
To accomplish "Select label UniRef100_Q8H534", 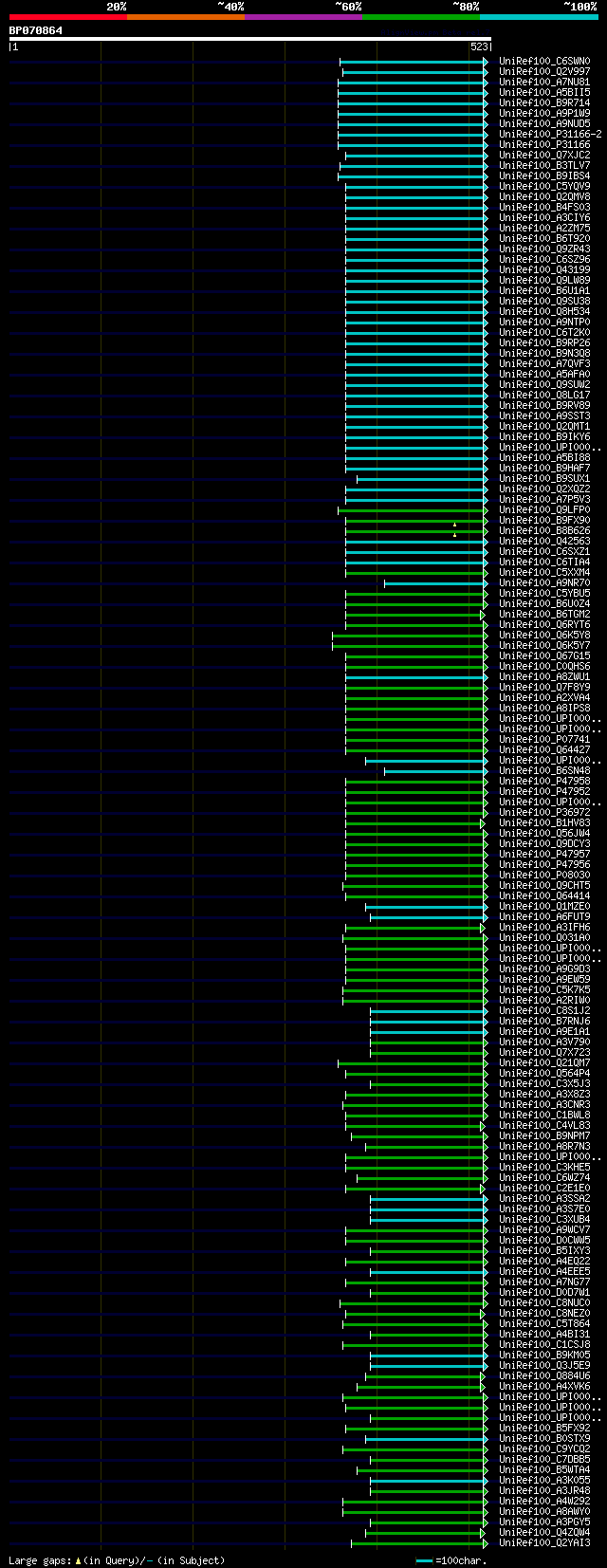I will pyautogui.click(x=544, y=312).
